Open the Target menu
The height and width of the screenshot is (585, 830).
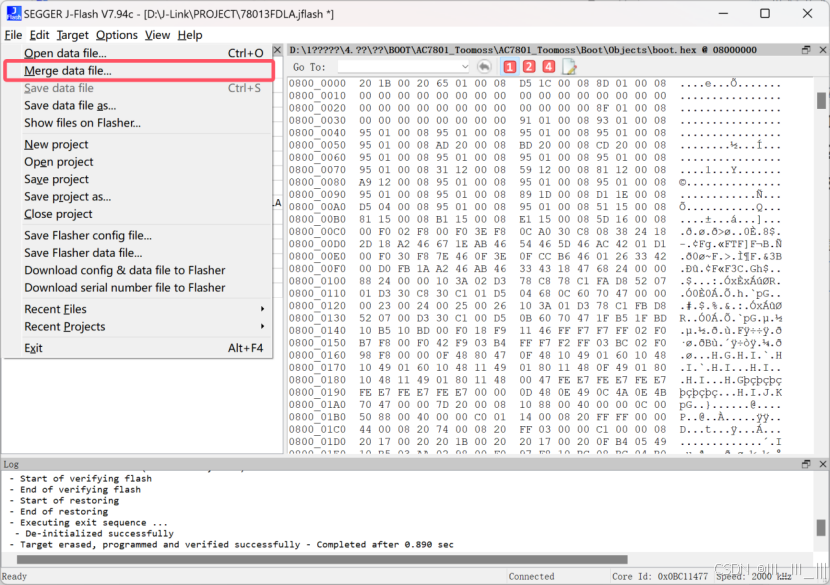pyautogui.click(x=73, y=35)
